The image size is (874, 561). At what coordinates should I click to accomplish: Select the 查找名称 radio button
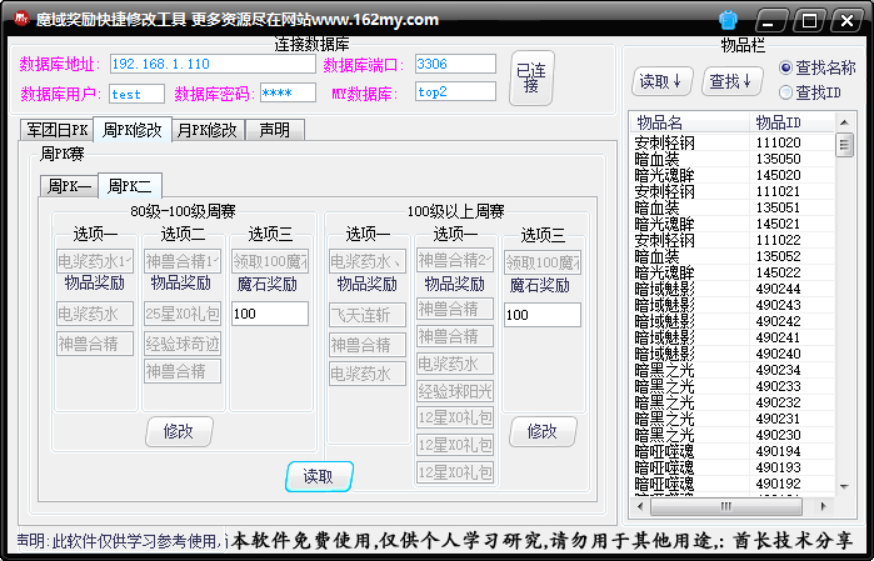click(x=786, y=68)
